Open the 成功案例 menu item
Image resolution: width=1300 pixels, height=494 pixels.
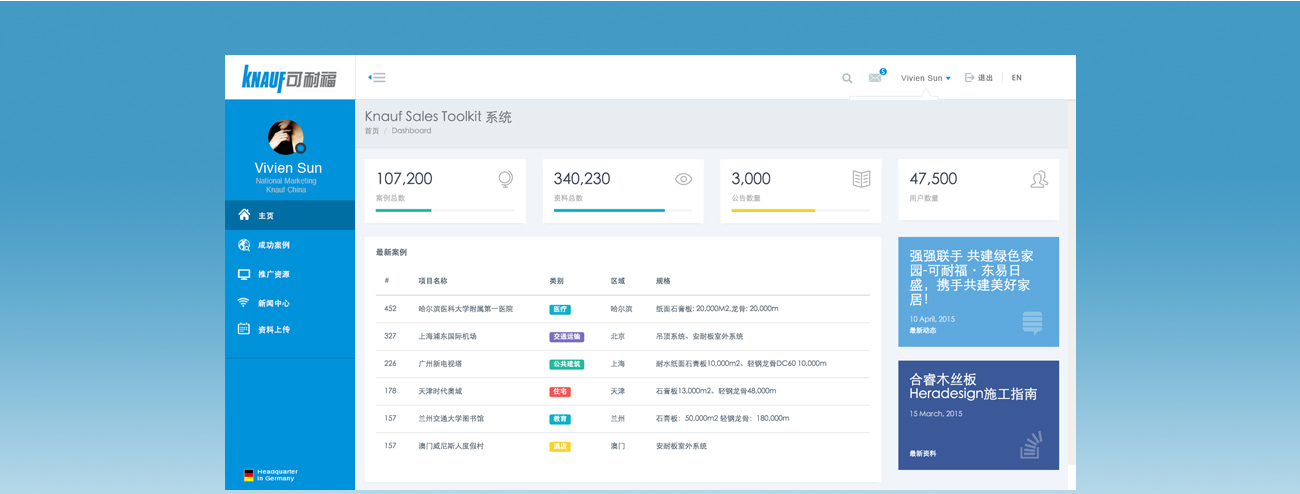coord(290,245)
